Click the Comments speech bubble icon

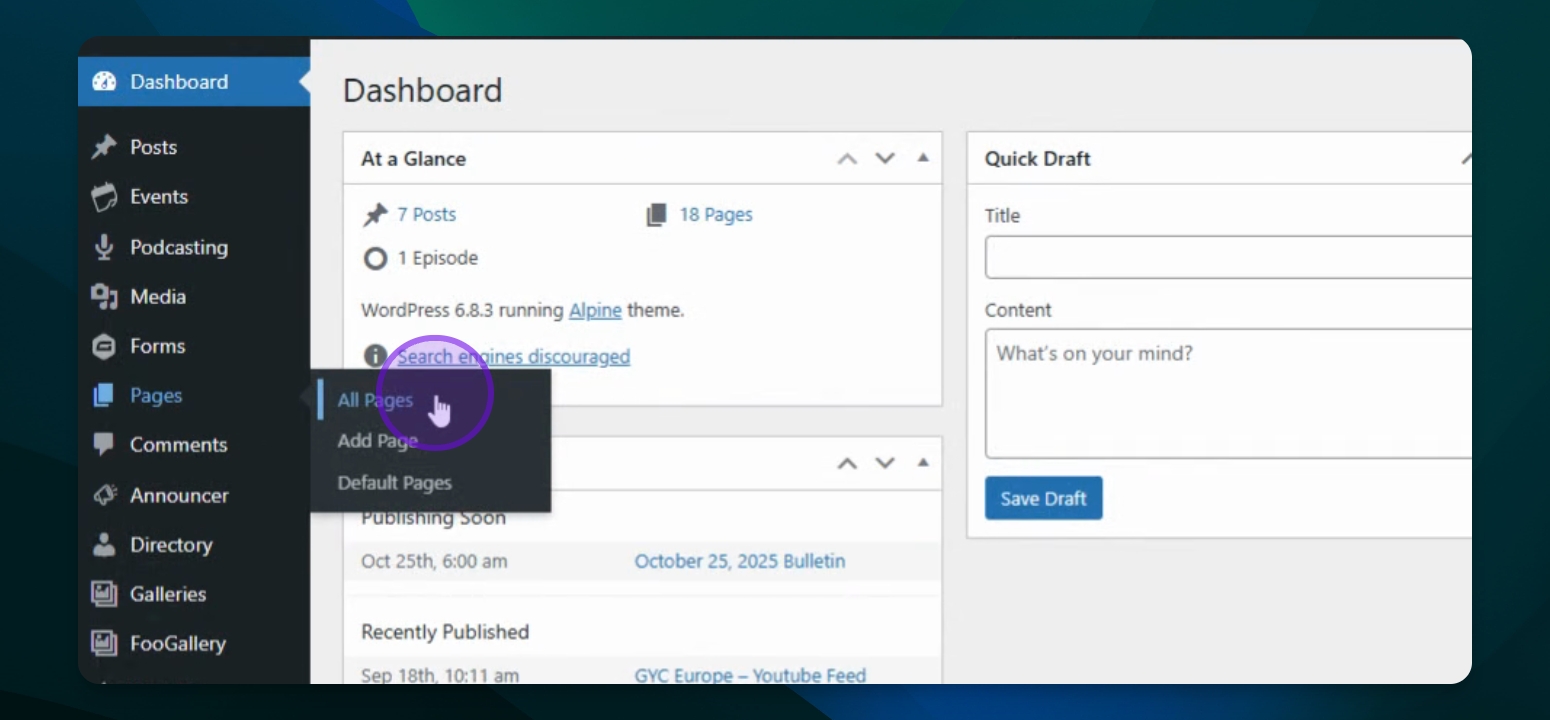click(104, 445)
